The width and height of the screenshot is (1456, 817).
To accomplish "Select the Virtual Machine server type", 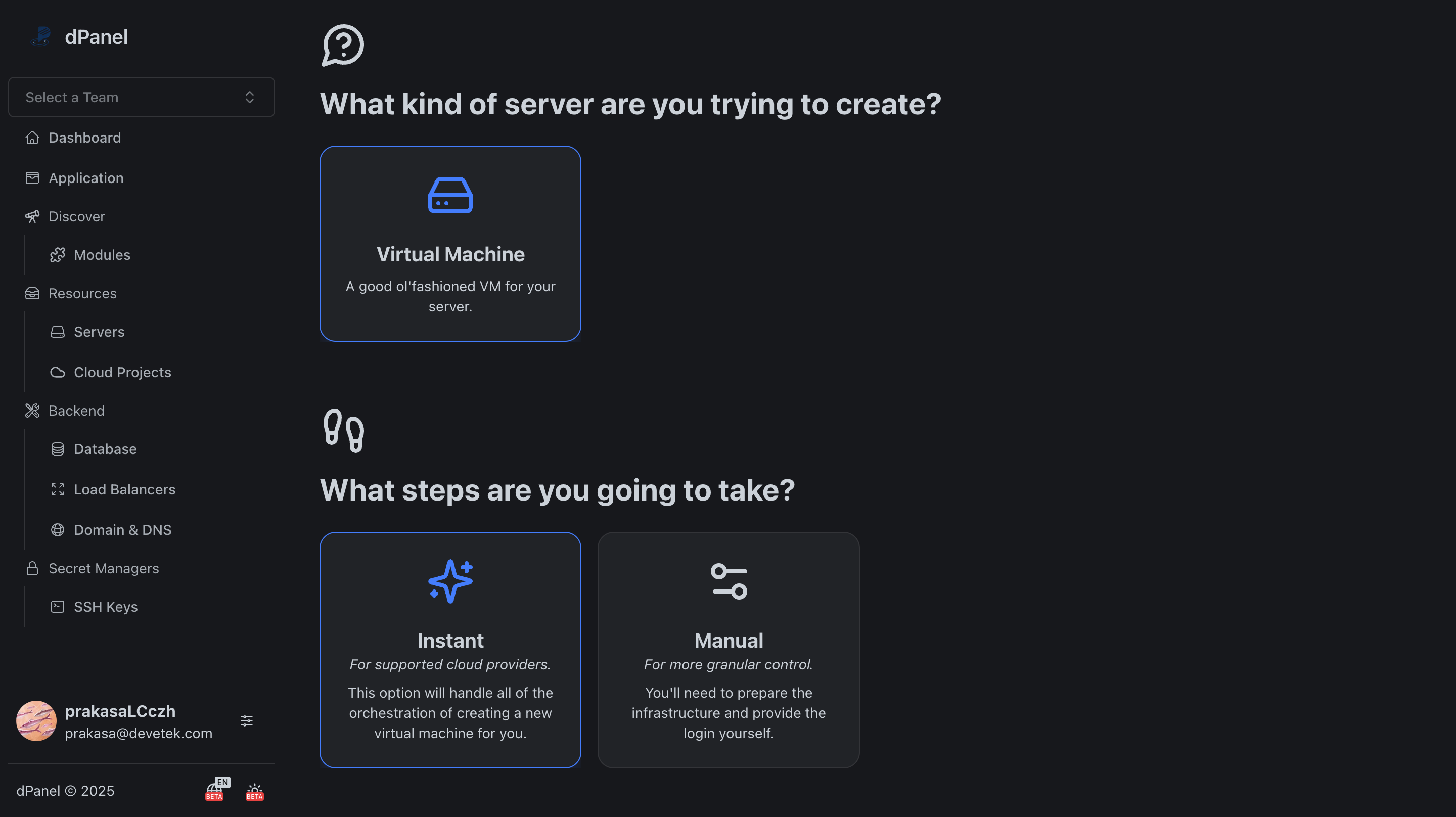I will (450, 244).
